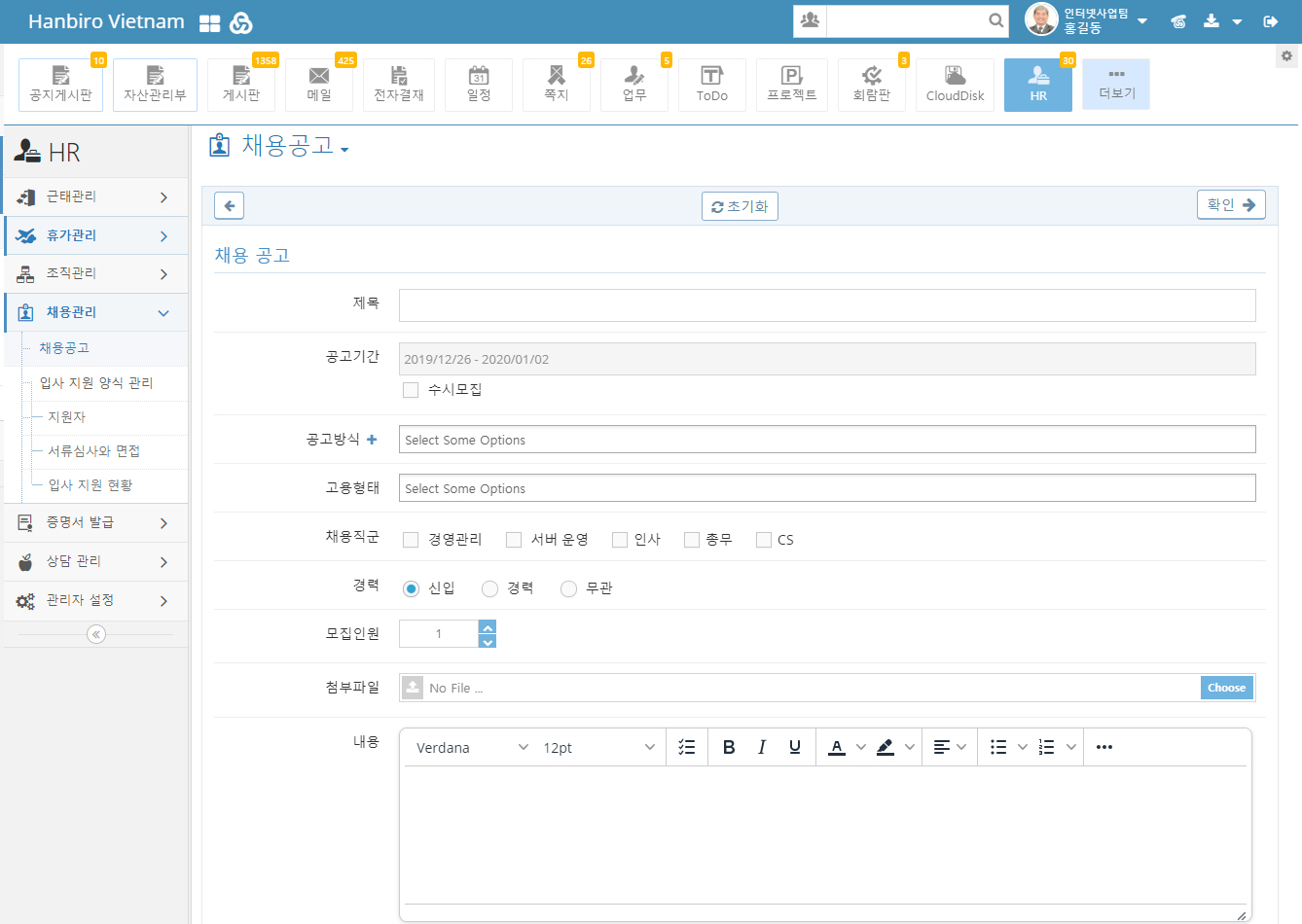Toggle italic formatting in the editor
1302x924 pixels.
click(762, 747)
